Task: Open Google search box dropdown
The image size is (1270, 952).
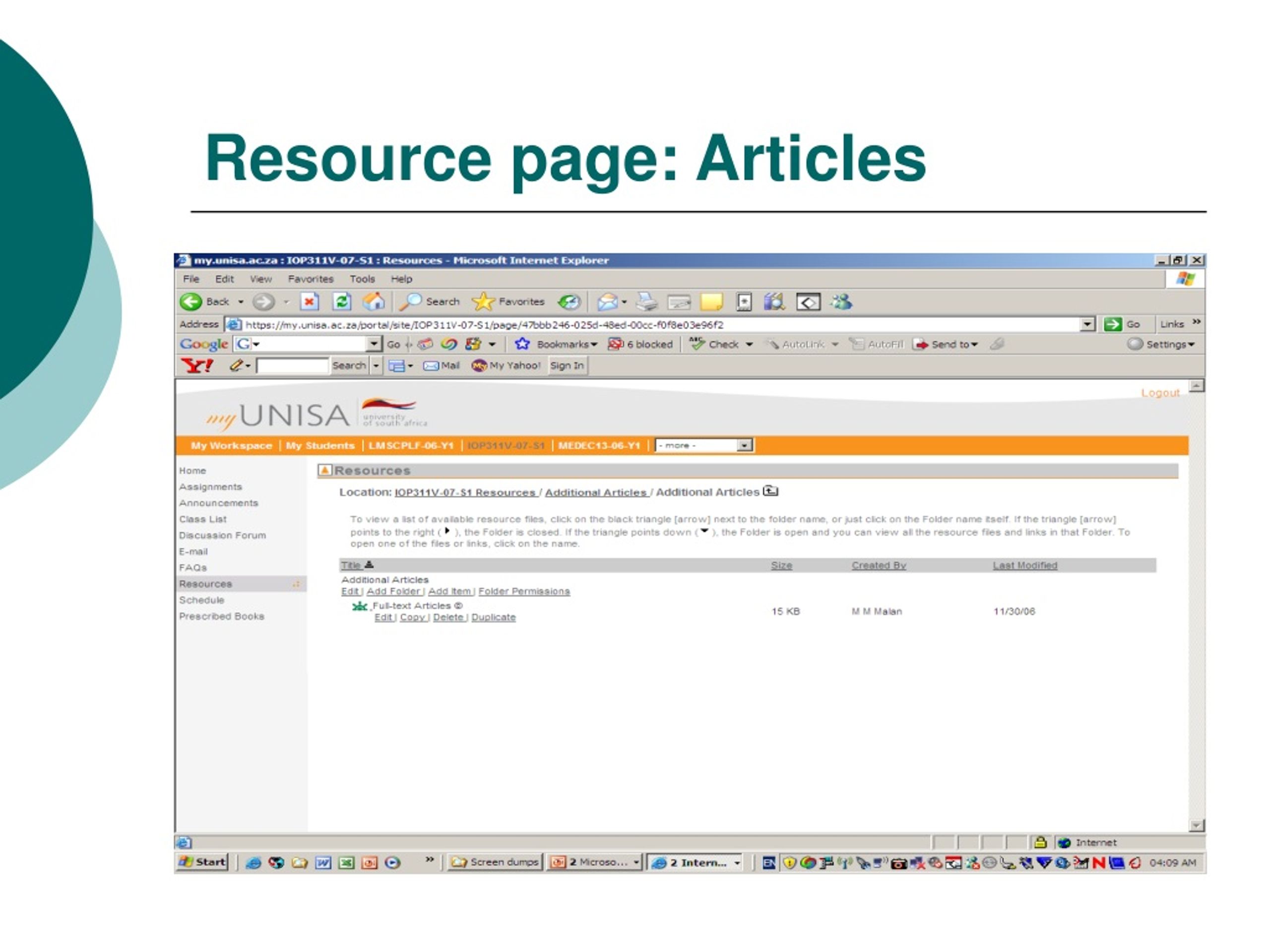Action: [374, 344]
